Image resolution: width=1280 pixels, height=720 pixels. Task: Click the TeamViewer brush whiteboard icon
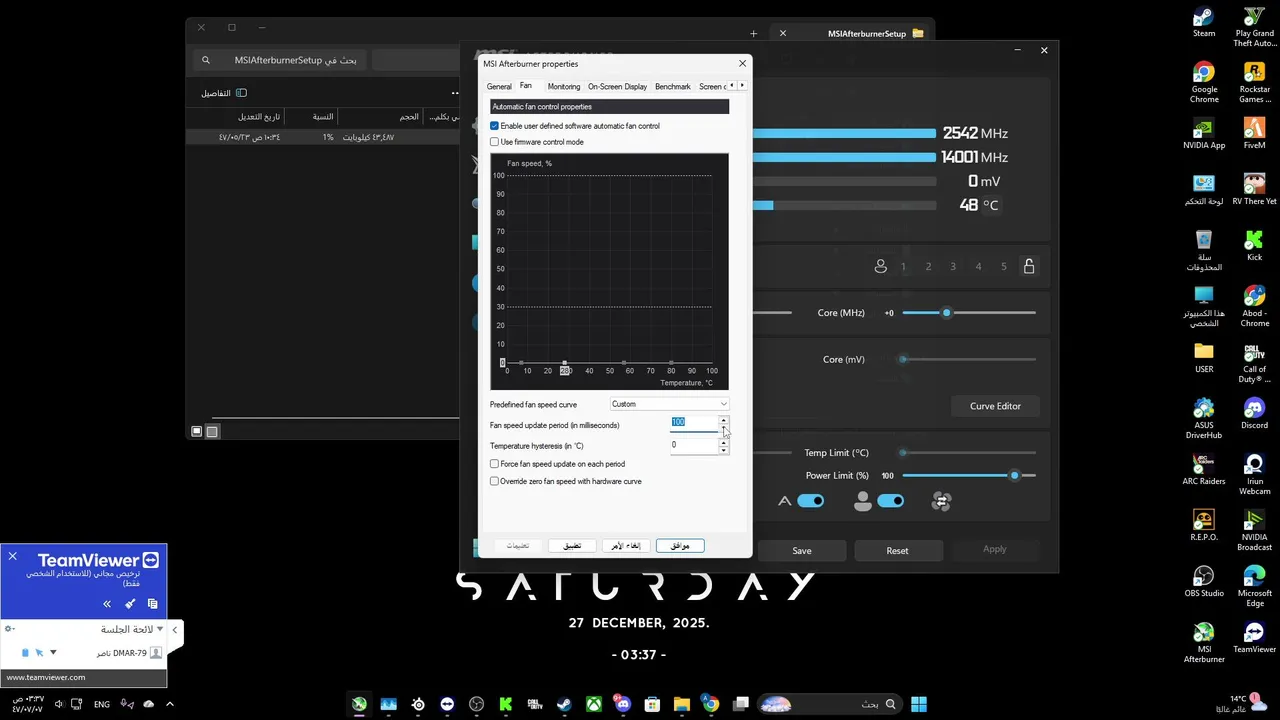(130, 604)
